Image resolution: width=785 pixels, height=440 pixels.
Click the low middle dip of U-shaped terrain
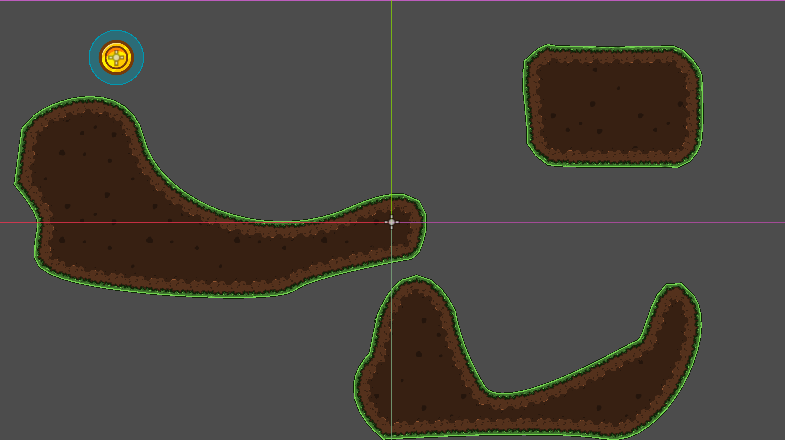[x=540, y=400]
